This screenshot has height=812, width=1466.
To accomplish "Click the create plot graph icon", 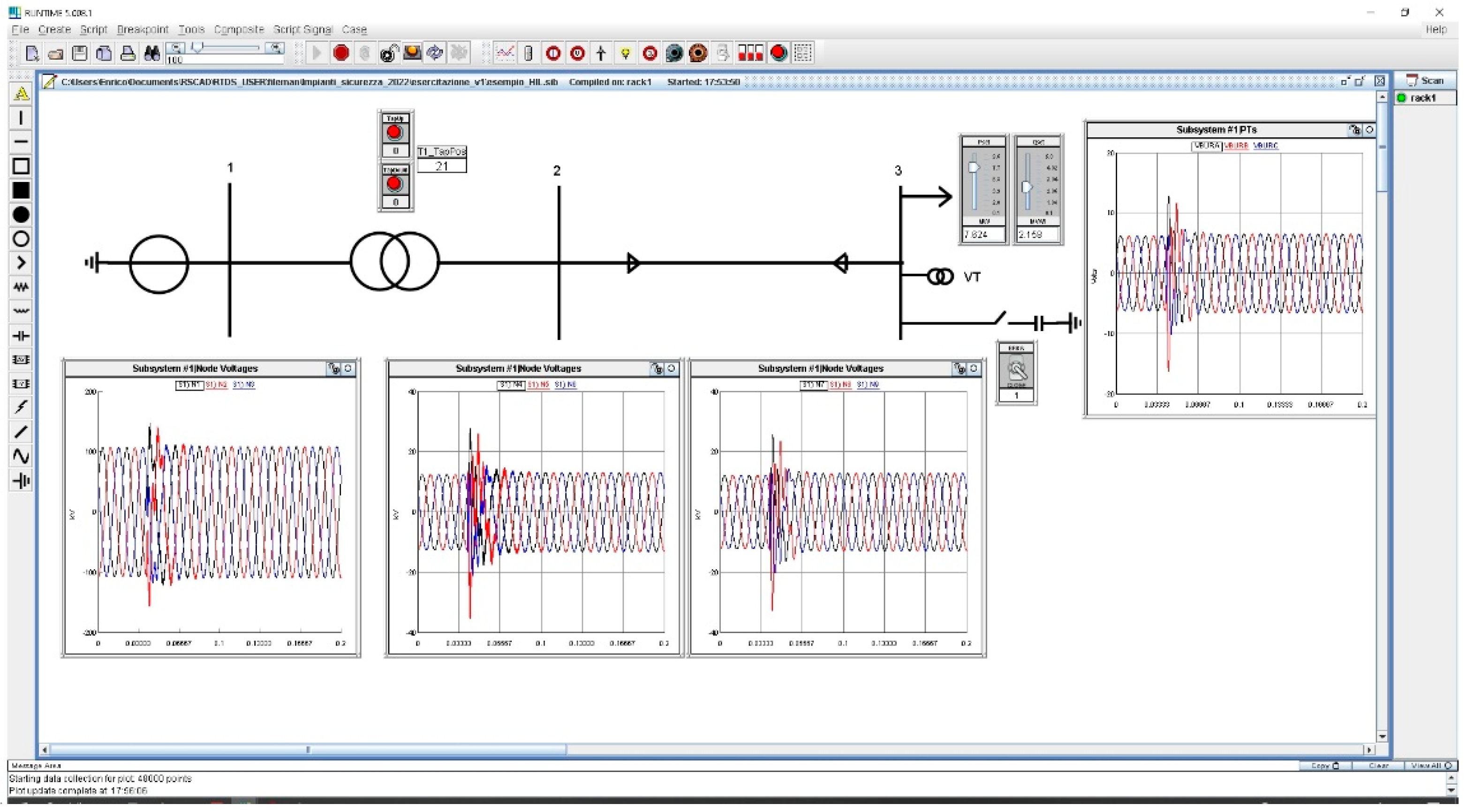I will pyautogui.click(x=504, y=53).
